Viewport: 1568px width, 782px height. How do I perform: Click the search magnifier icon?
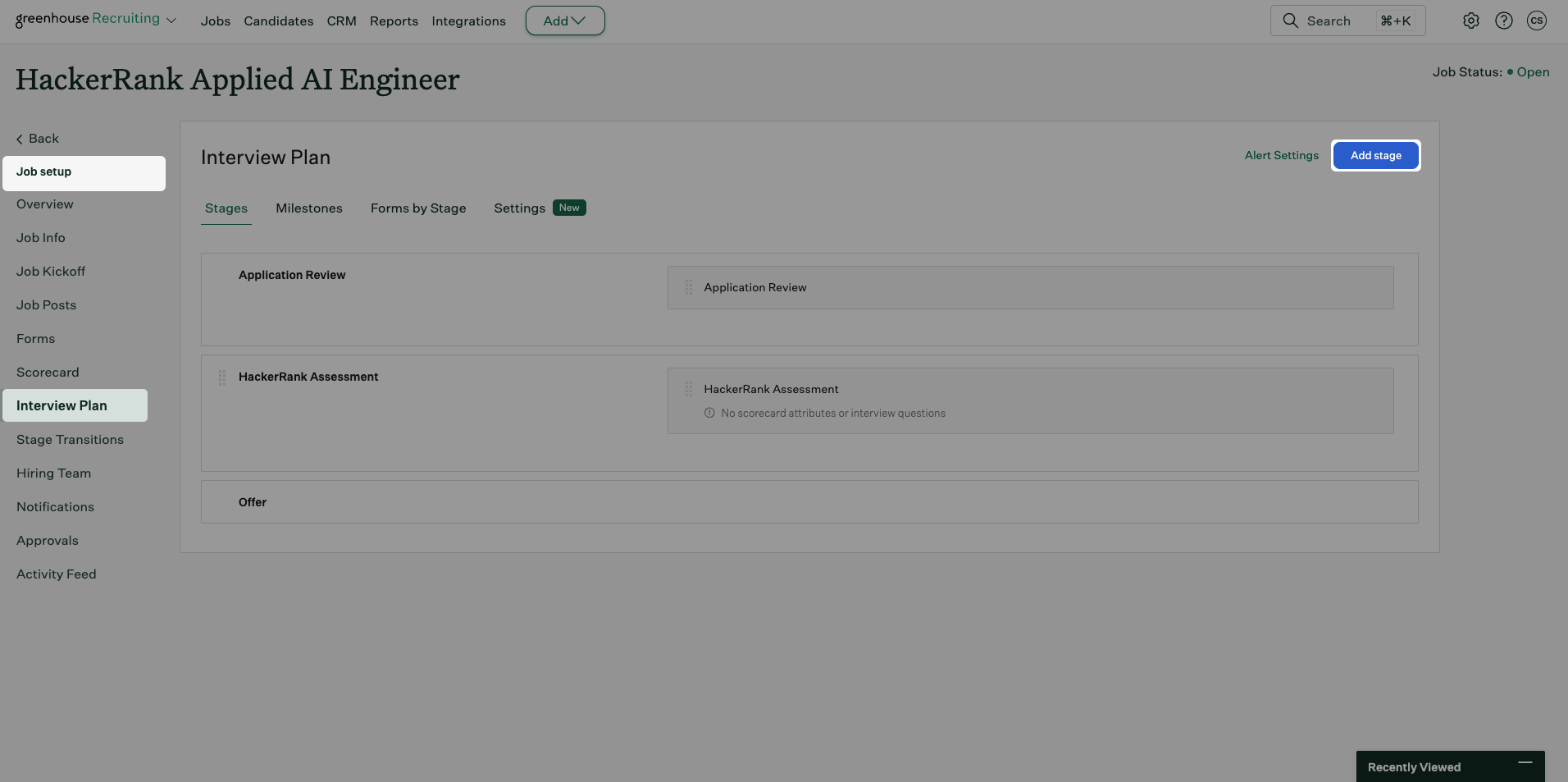click(x=1290, y=21)
